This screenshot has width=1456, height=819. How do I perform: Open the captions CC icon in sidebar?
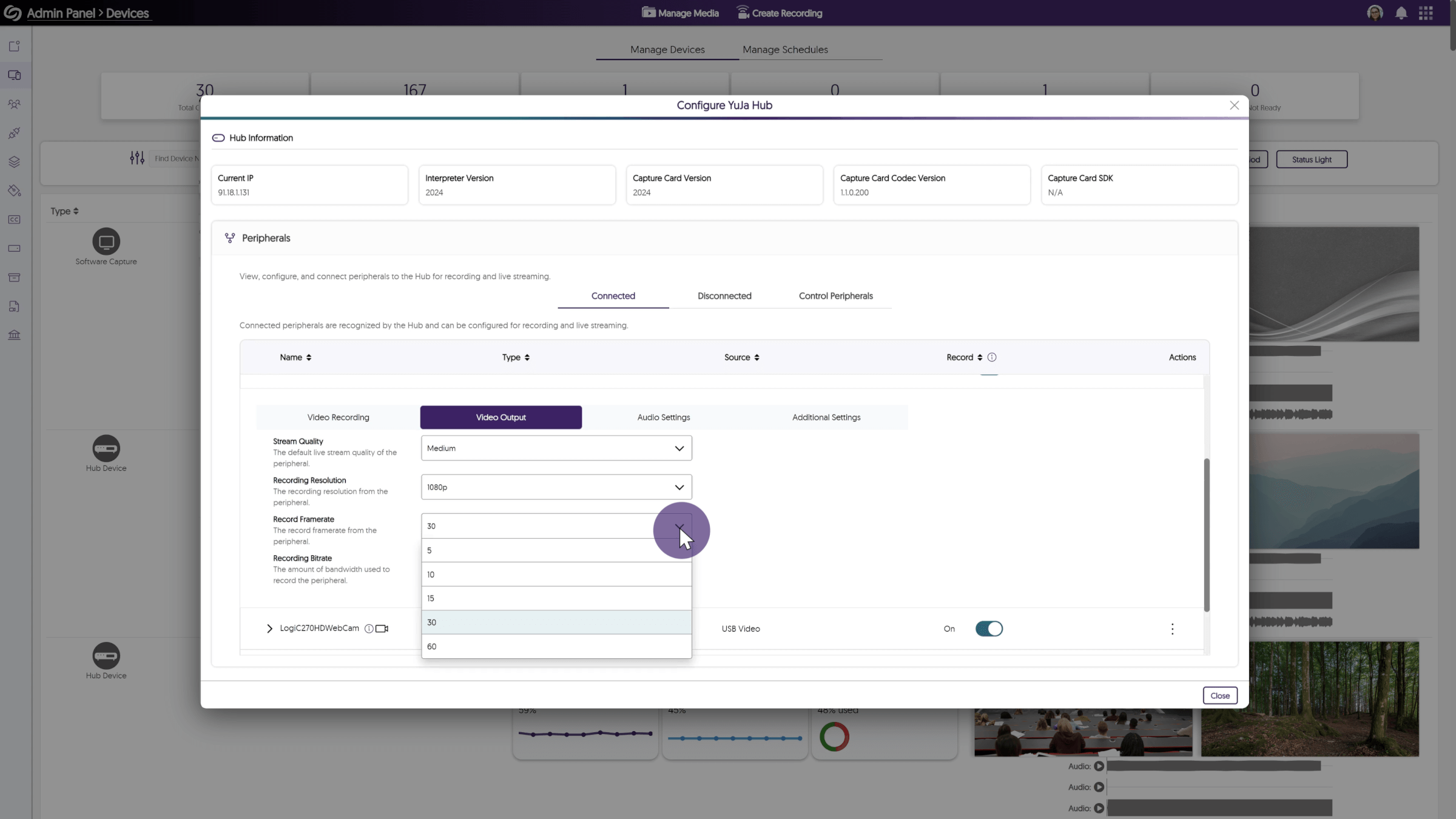click(x=15, y=220)
